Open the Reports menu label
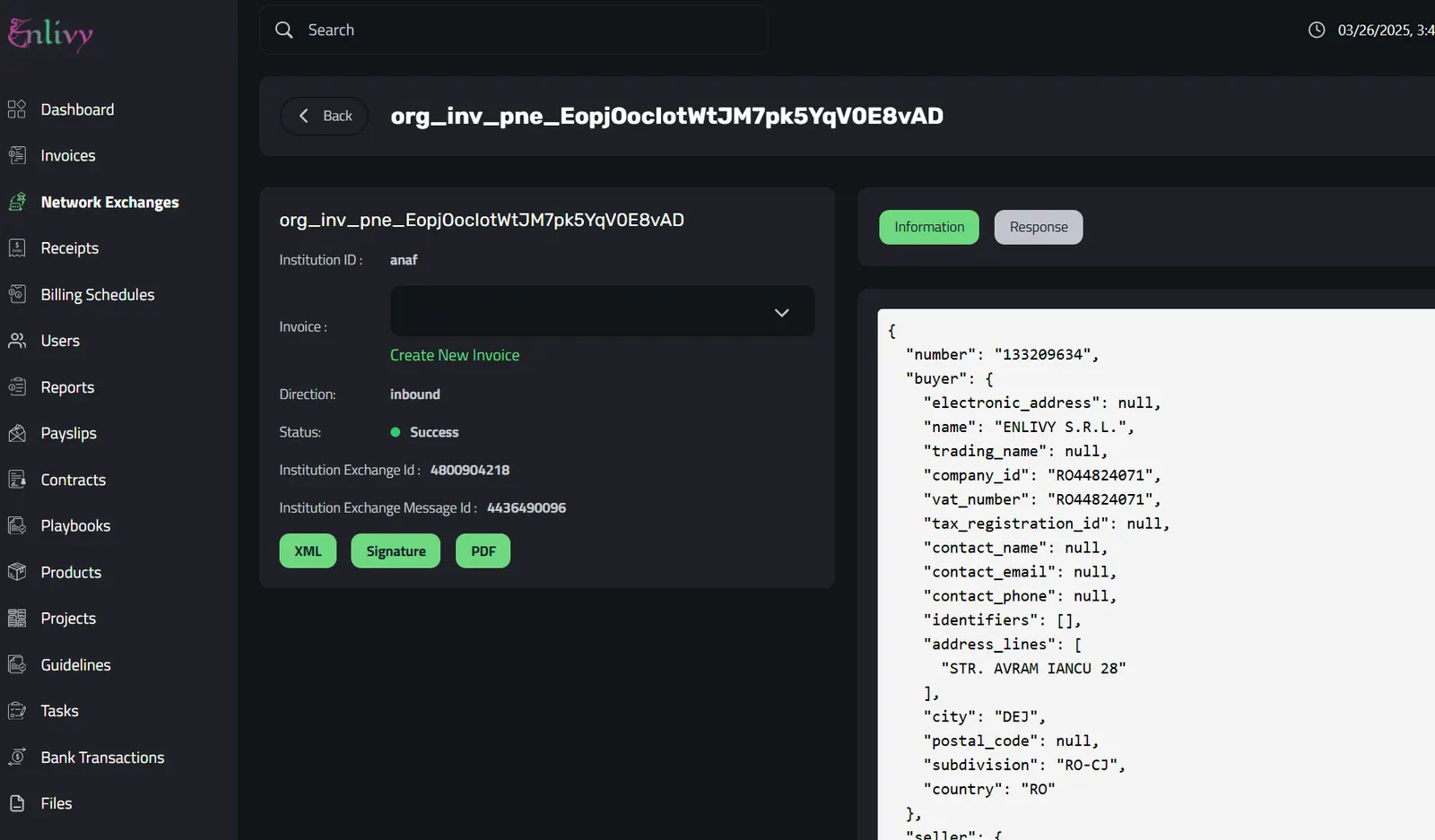The width and height of the screenshot is (1435, 840). point(67,387)
